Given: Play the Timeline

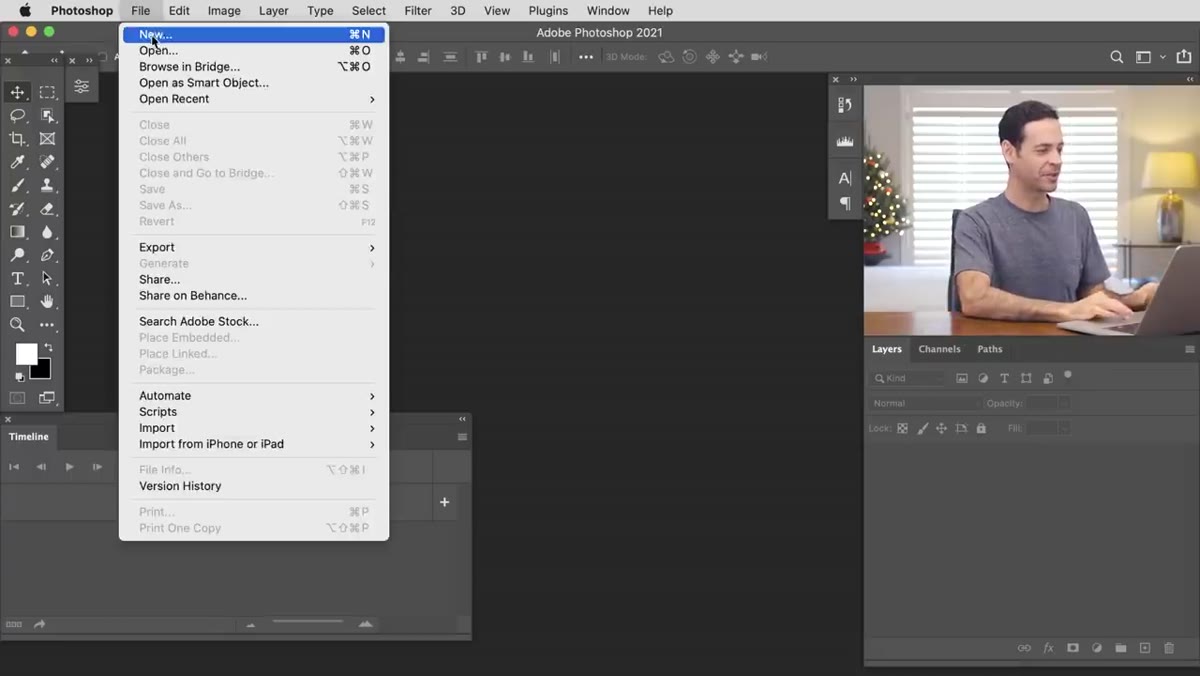Looking at the screenshot, I should [69, 467].
